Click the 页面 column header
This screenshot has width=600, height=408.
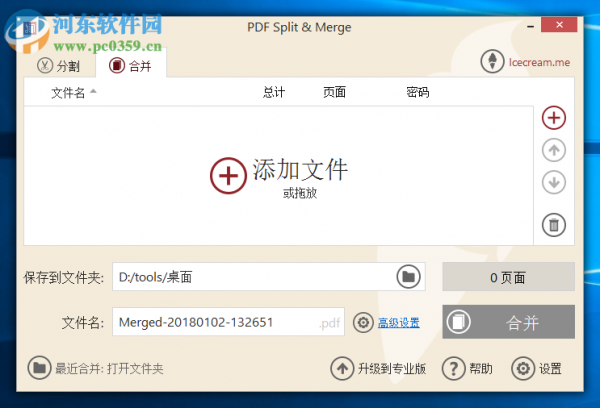pos(334,92)
